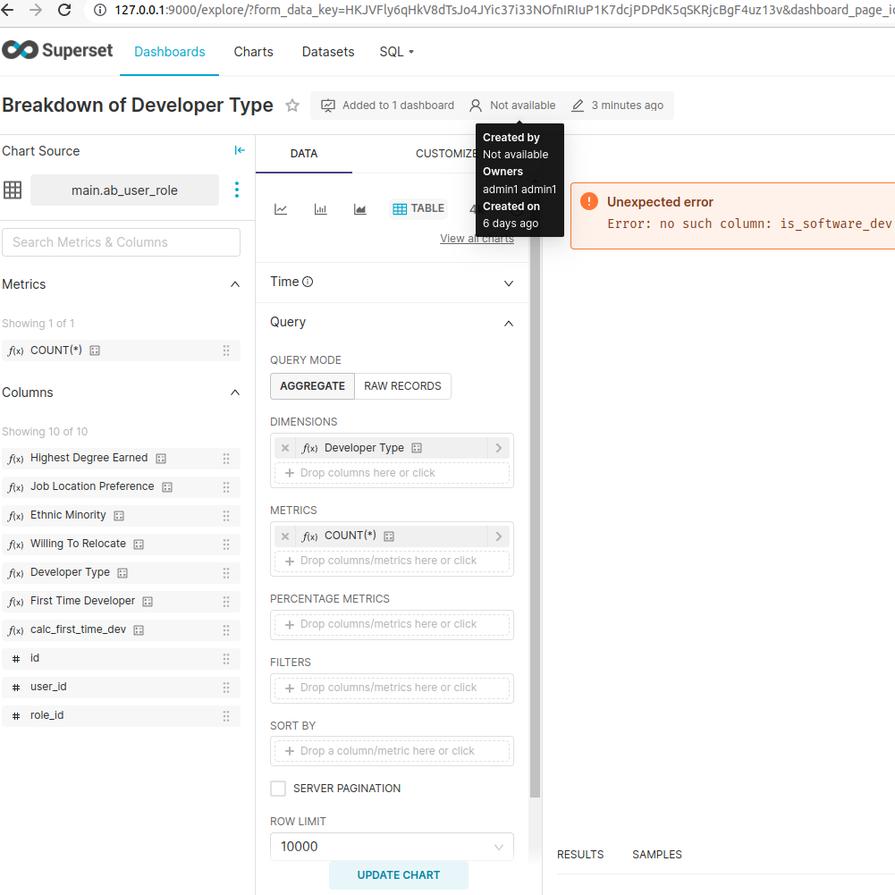
Task: Expand the Time section
Action: point(509,283)
